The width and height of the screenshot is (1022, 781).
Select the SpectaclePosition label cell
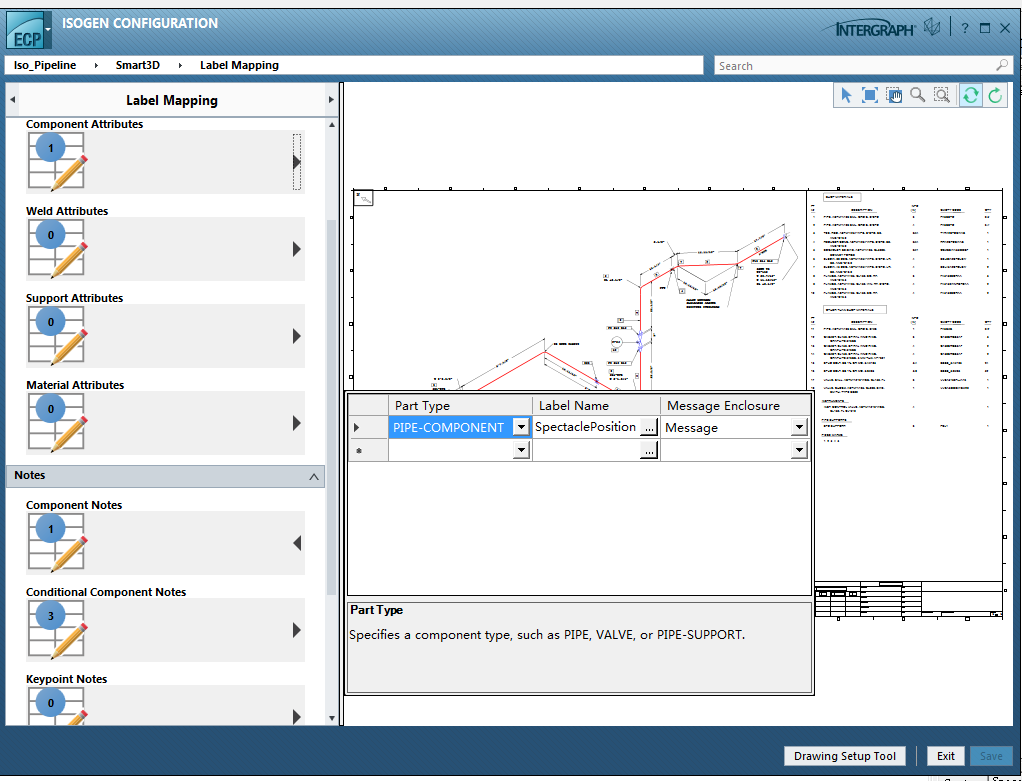tap(586, 427)
